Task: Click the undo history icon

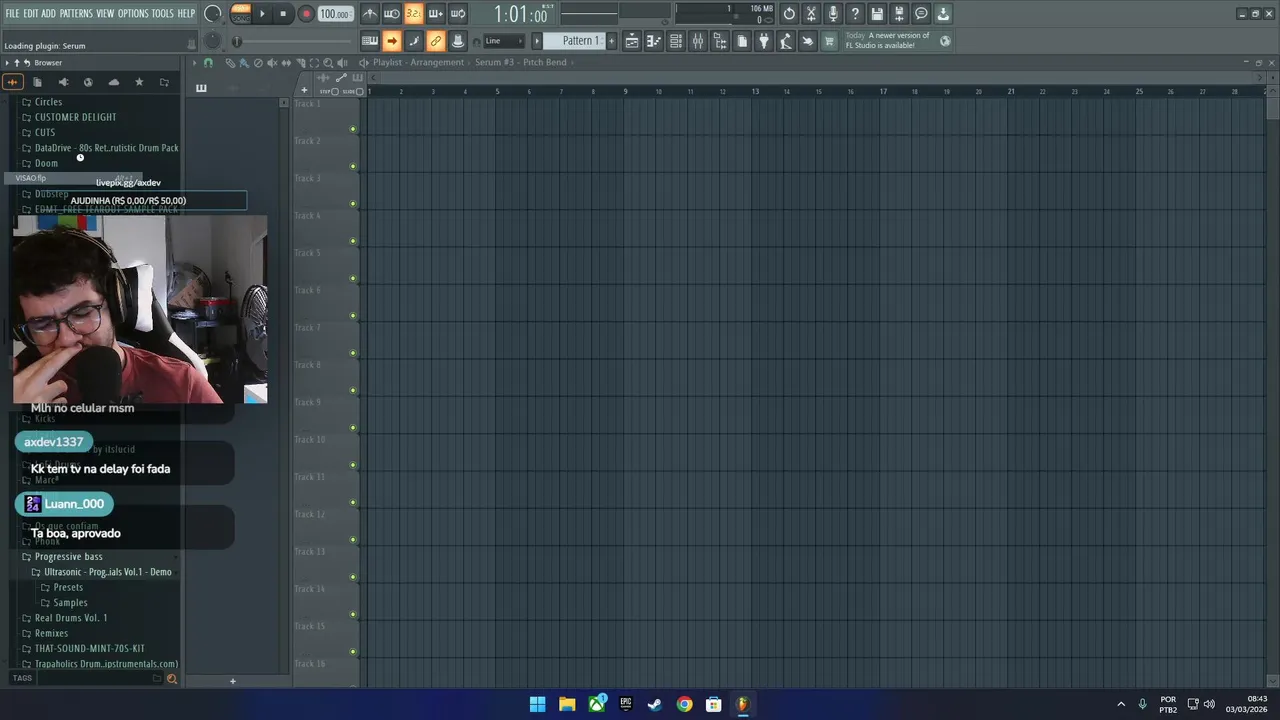Action: coord(789,14)
